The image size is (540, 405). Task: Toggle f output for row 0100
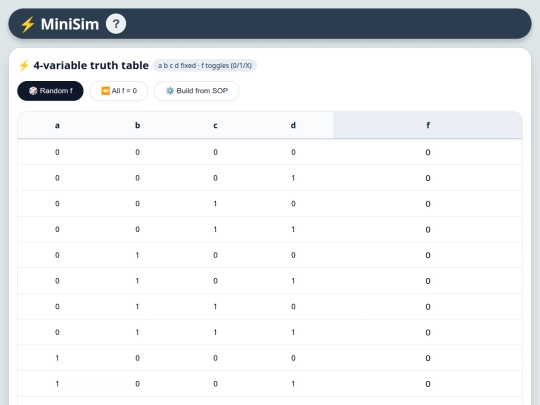pyautogui.click(x=428, y=255)
